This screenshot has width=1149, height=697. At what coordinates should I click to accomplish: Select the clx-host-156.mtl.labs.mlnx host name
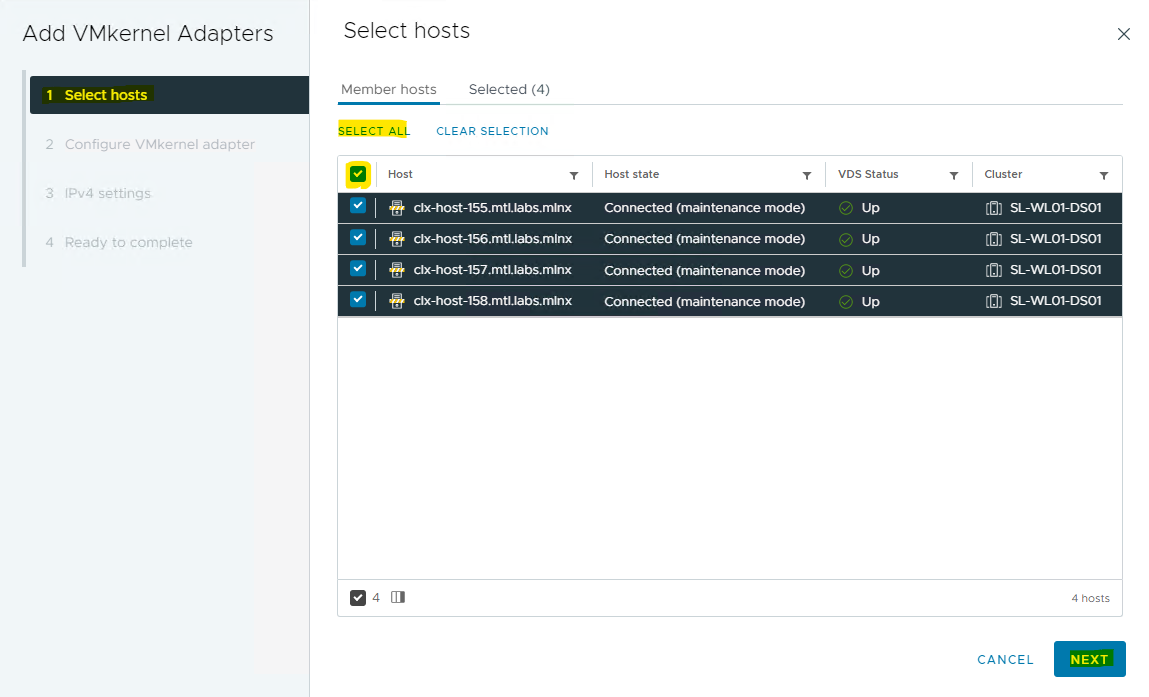pyautogui.click(x=492, y=239)
